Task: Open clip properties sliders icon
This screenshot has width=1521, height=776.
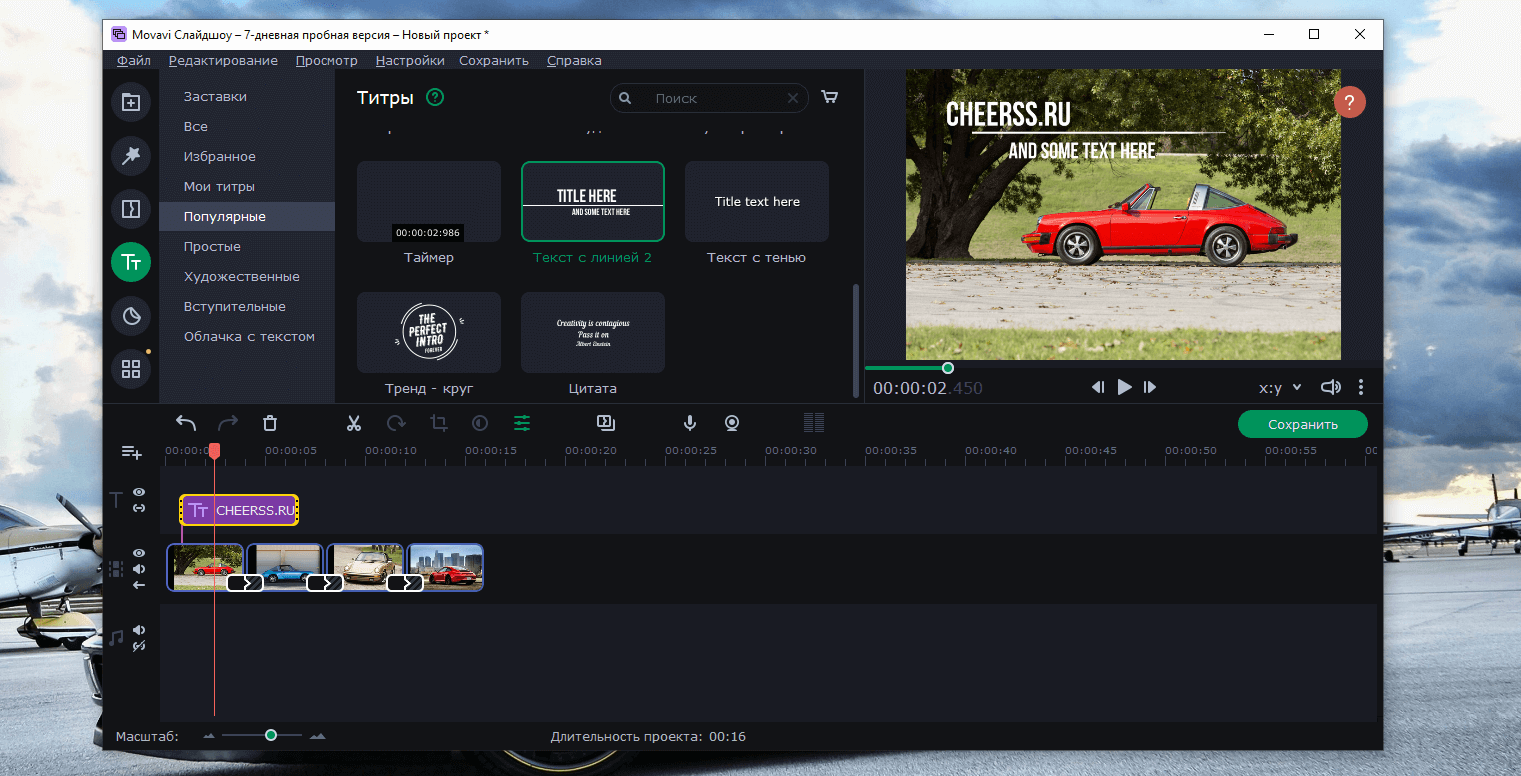Action: click(522, 423)
